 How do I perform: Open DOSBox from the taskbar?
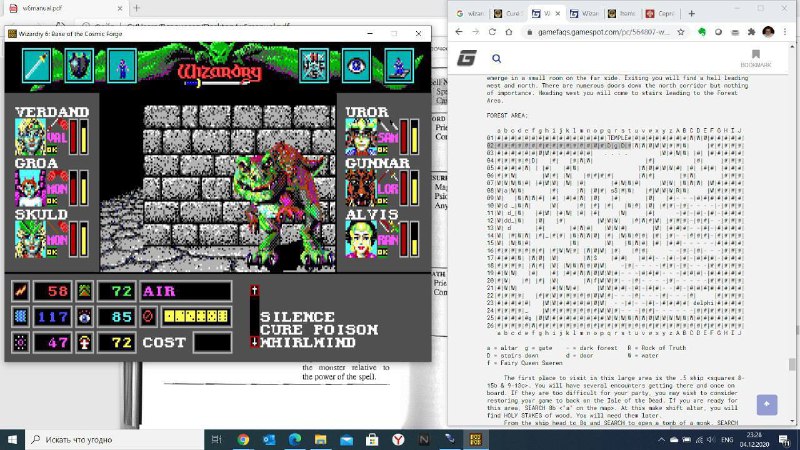476,439
